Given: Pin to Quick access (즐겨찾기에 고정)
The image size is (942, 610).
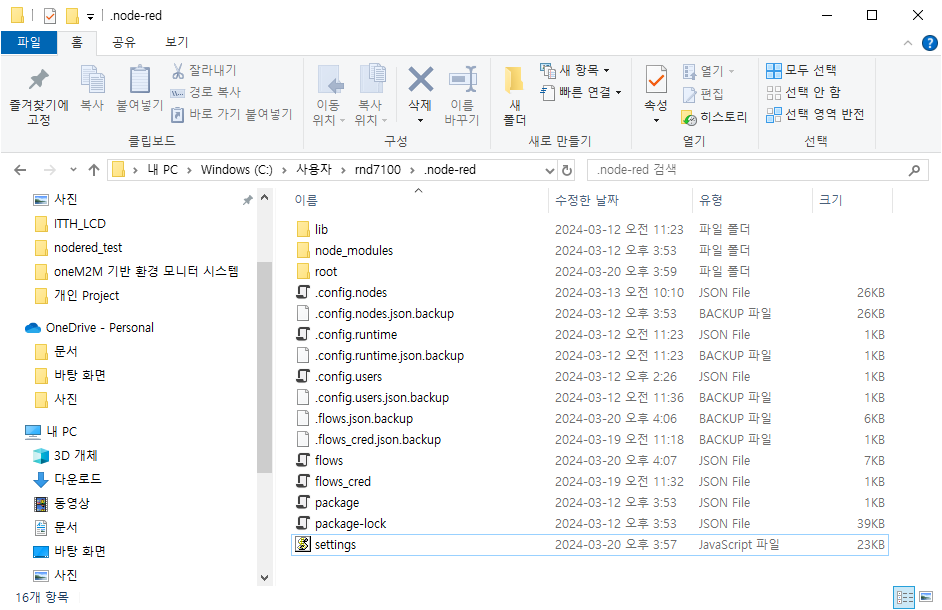Looking at the screenshot, I should (x=38, y=96).
